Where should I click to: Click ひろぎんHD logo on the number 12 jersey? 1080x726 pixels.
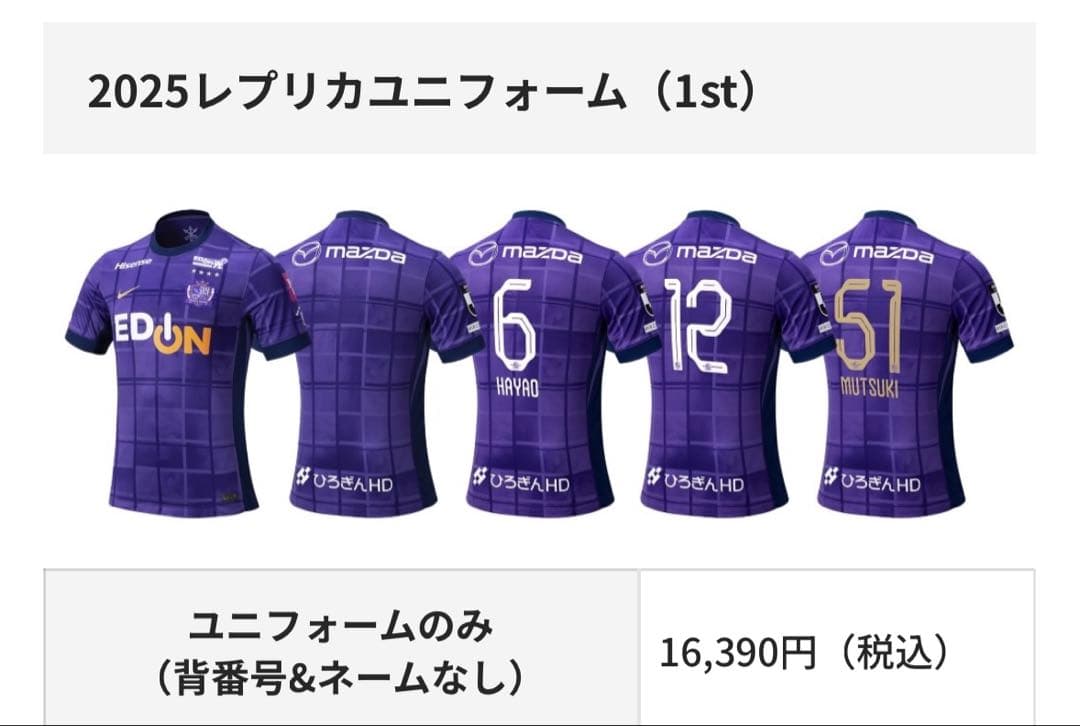696,479
